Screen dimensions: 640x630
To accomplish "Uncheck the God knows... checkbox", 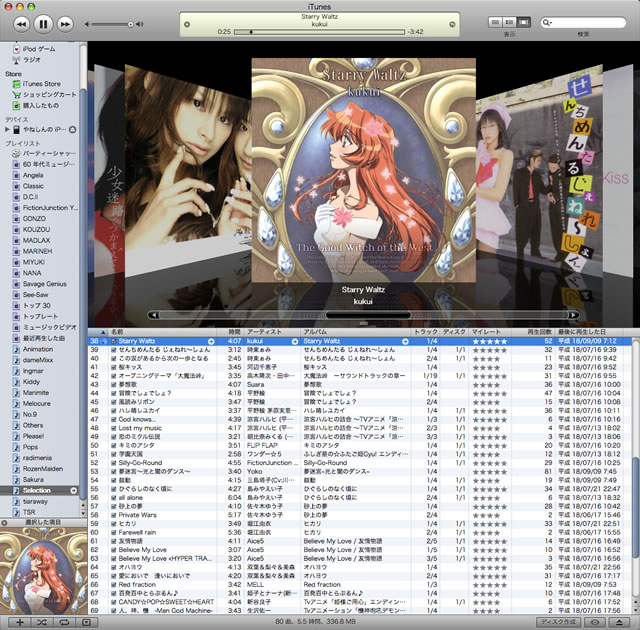I will click(x=114, y=419).
